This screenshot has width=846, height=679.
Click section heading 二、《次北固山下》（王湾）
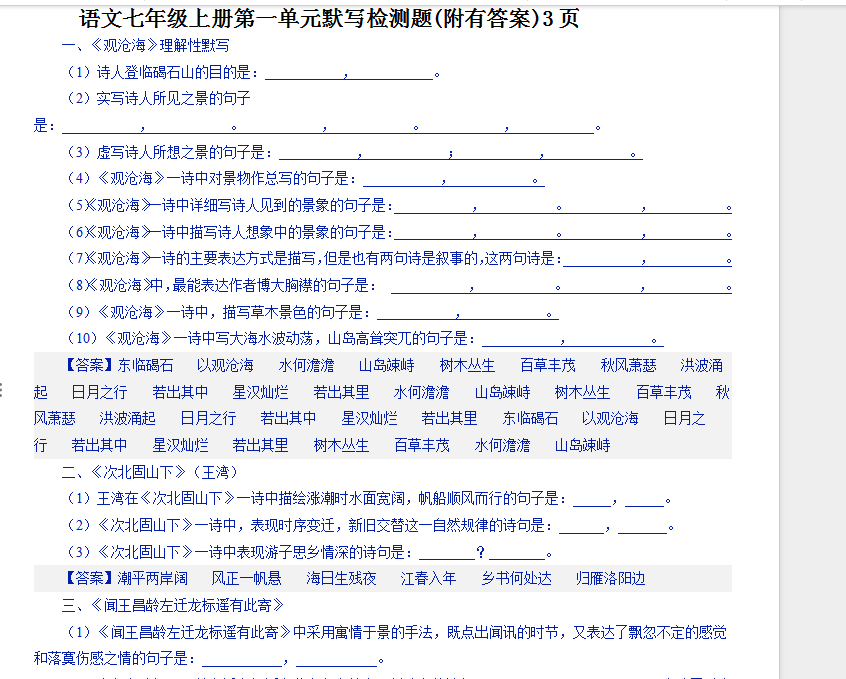tap(150, 472)
